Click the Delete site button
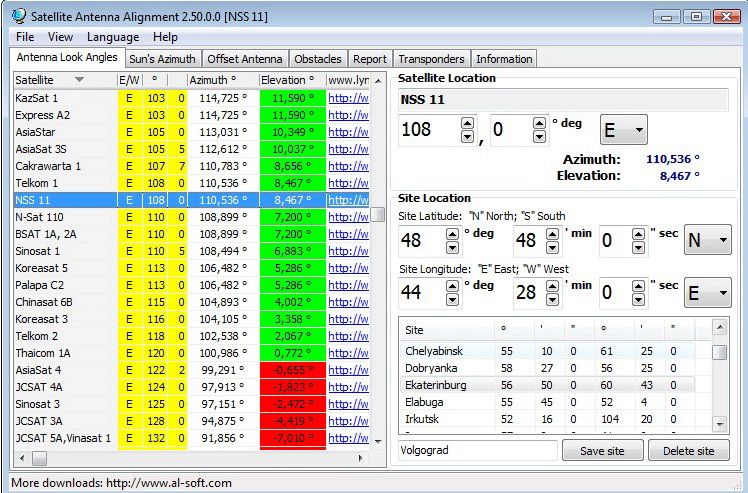Image resolution: width=748 pixels, height=493 pixels. [x=688, y=451]
